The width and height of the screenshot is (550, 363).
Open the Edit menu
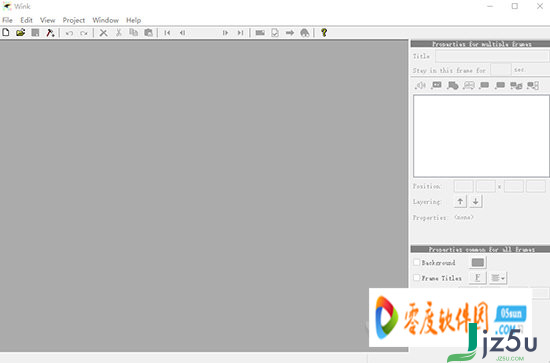pos(26,20)
